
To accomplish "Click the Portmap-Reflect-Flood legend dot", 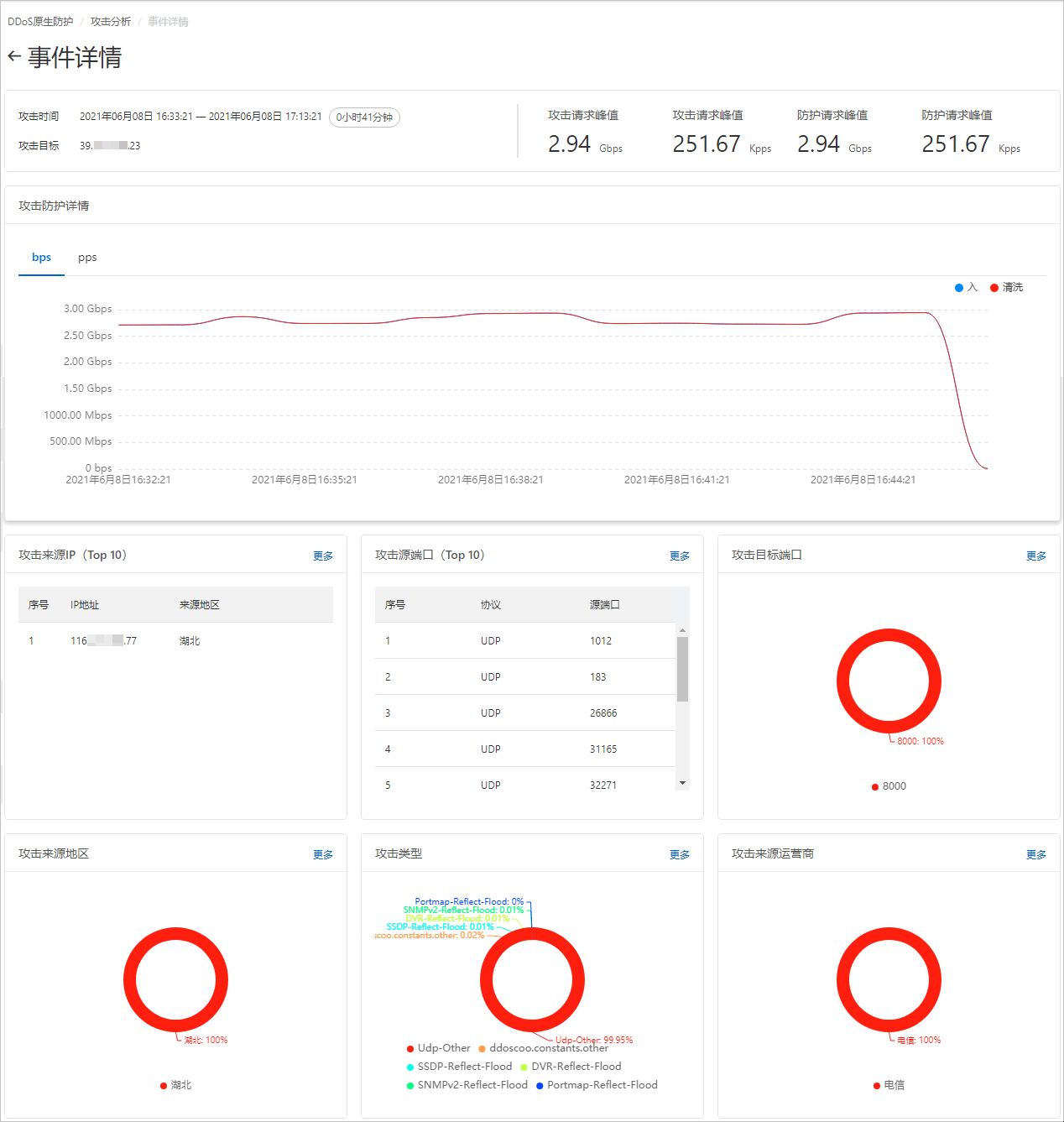I will (540, 1084).
